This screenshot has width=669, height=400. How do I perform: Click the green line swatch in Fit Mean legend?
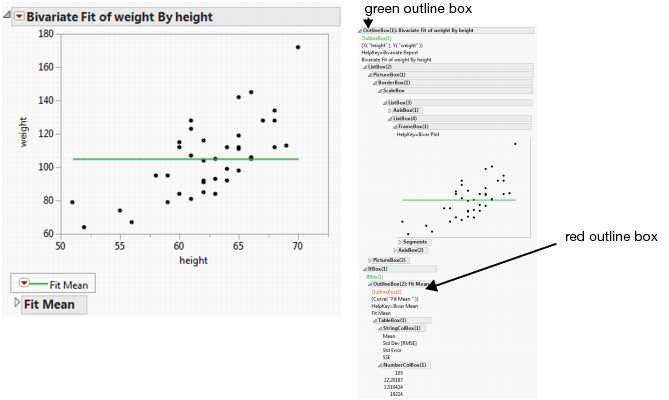41,284
